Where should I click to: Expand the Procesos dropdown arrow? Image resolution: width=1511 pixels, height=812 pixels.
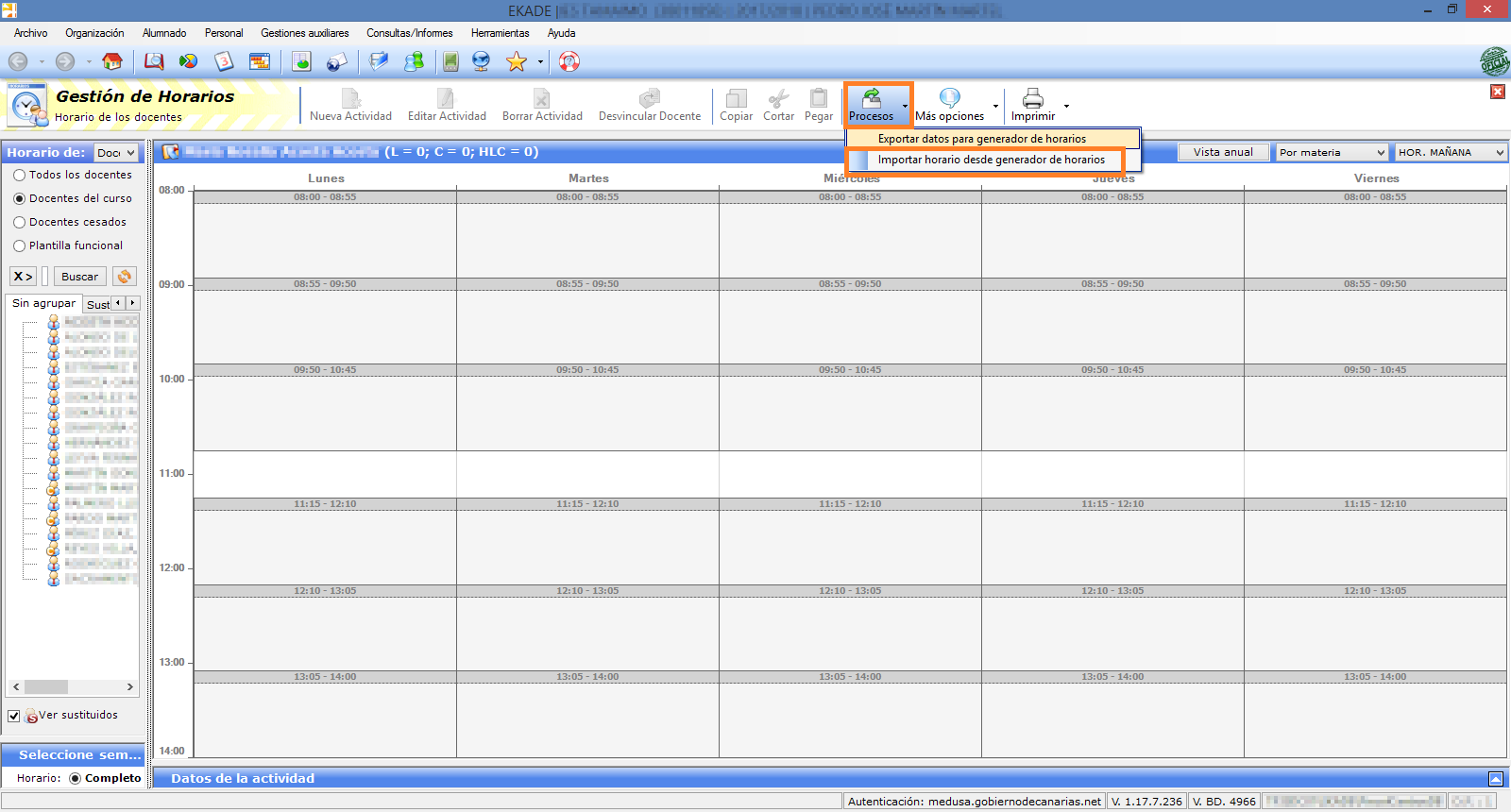pos(905,106)
